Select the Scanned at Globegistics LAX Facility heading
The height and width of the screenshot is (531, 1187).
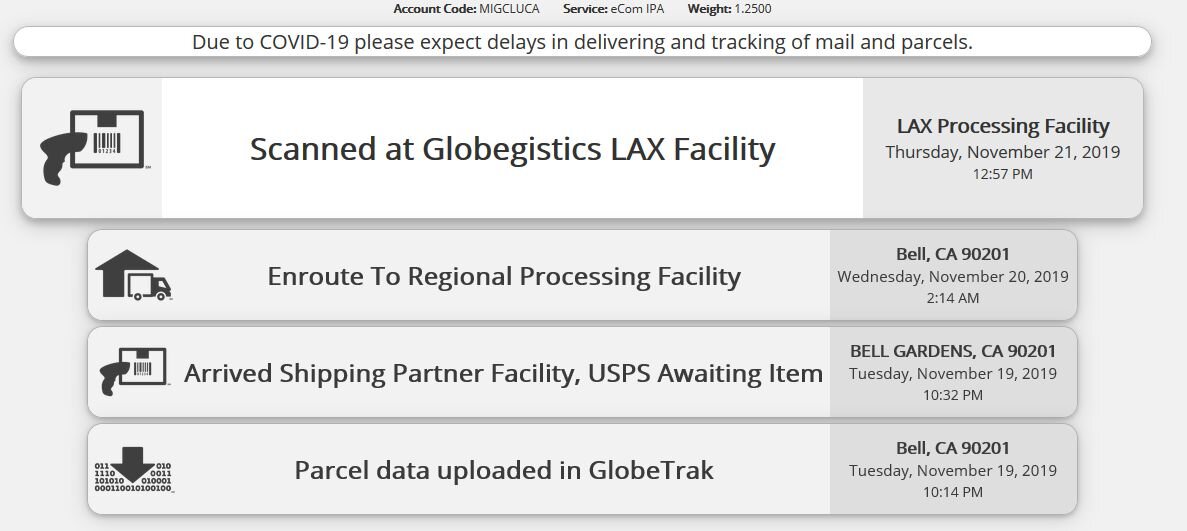point(512,148)
